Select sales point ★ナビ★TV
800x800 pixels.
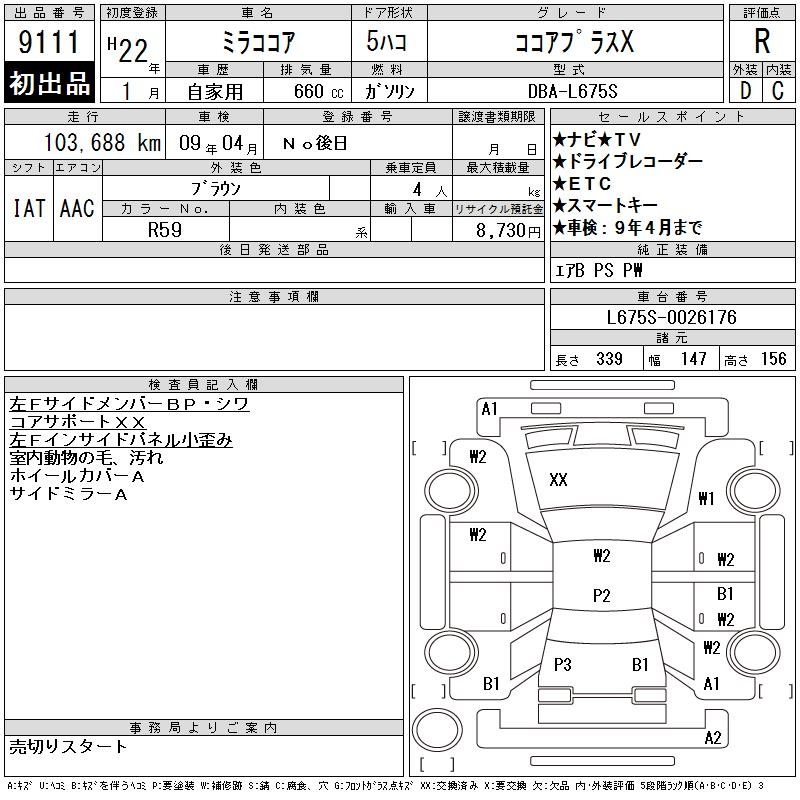(596, 139)
